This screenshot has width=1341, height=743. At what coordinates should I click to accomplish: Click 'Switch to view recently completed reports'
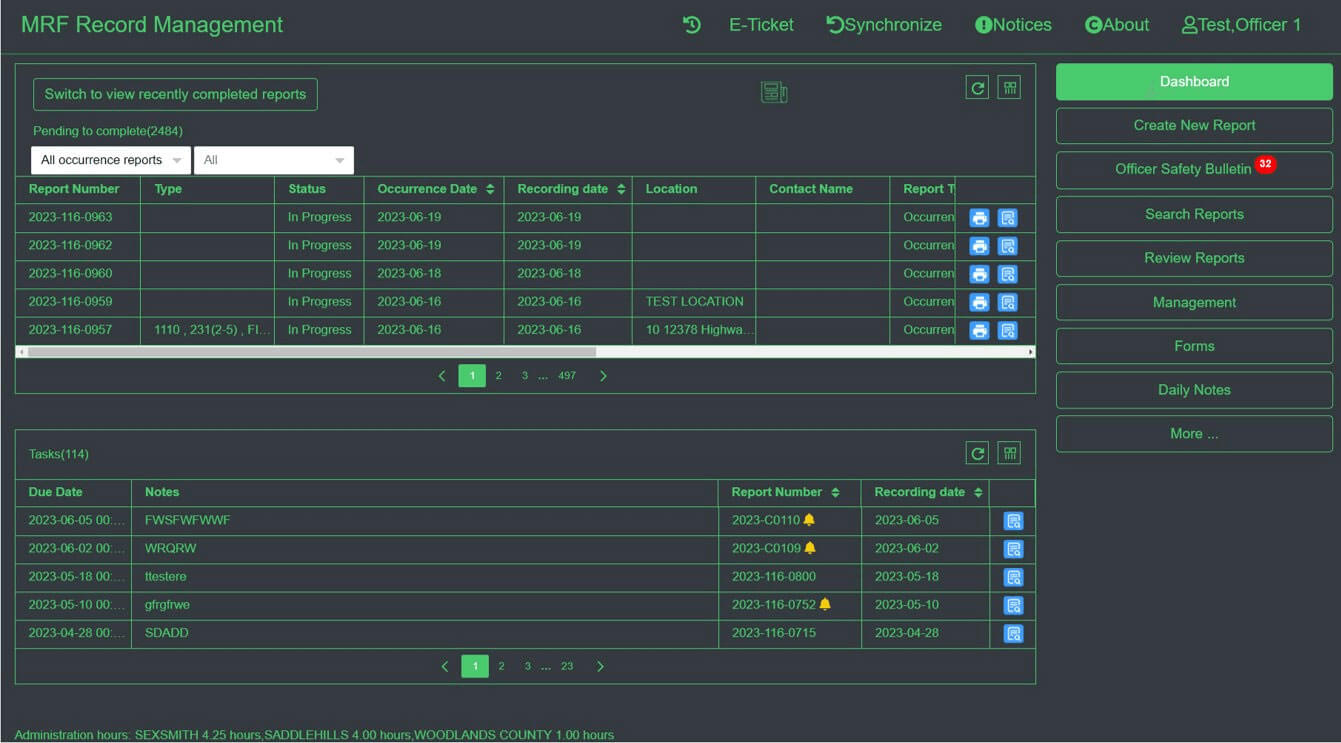coord(175,93)
